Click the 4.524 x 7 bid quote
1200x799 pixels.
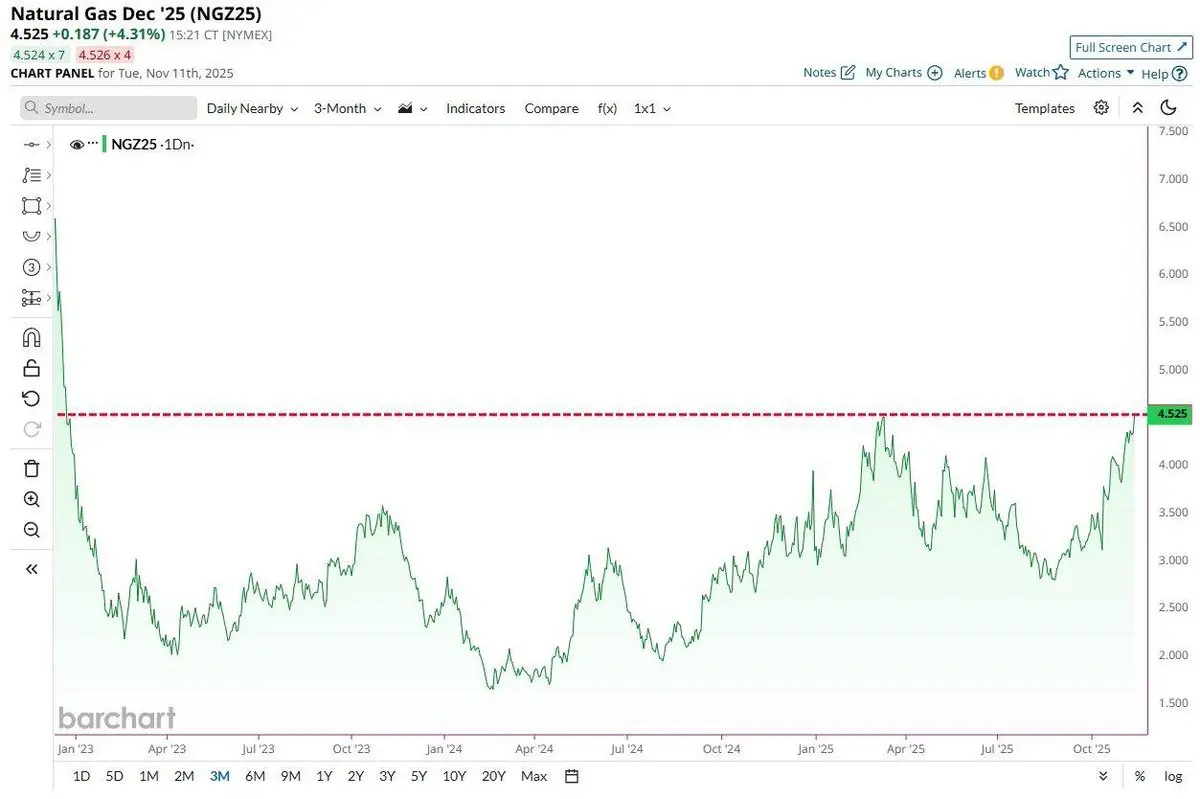40,55
